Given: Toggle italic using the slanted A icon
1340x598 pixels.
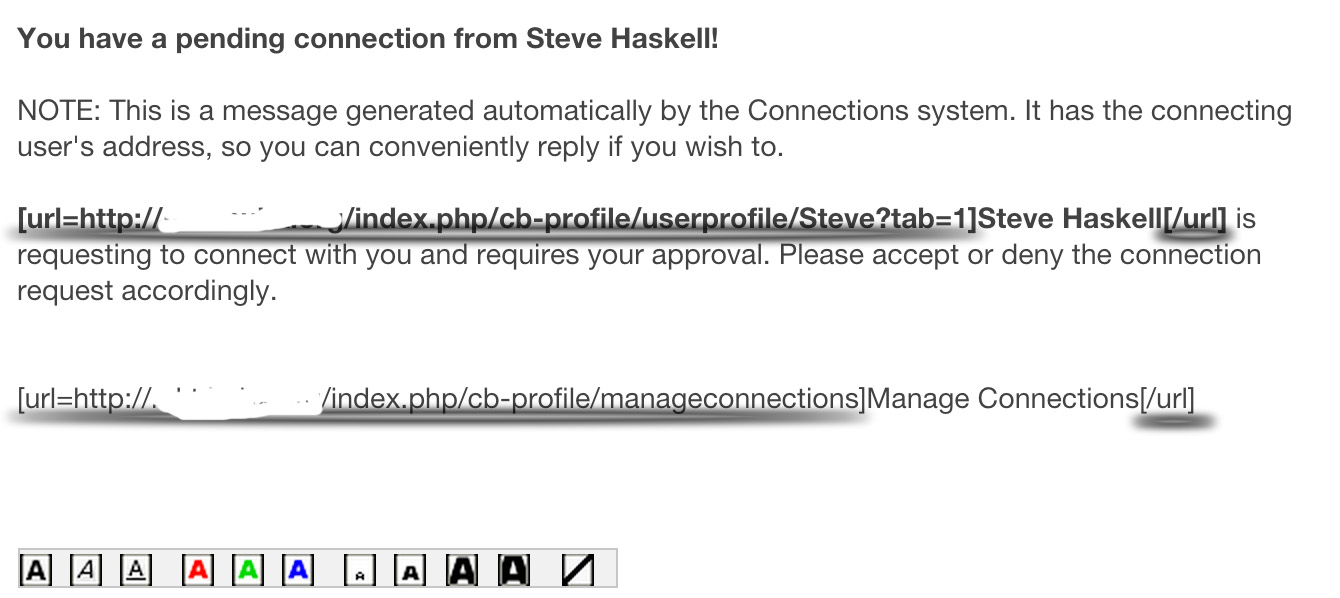Looking at the screenshot, I should [x=86, y=570].
